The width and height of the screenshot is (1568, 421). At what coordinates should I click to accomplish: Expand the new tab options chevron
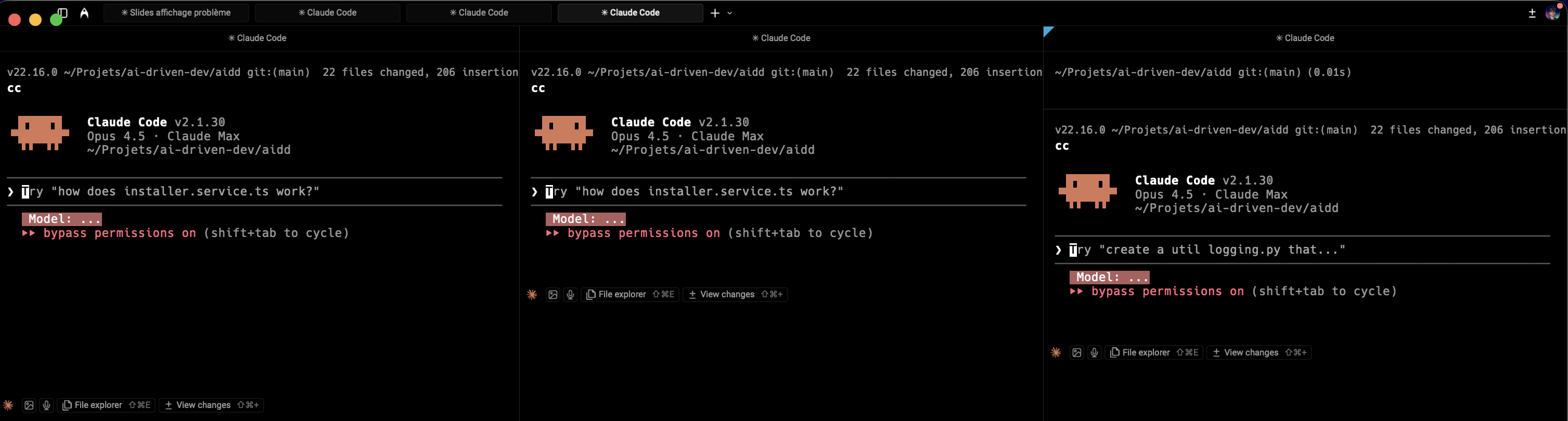click(730, 13)
